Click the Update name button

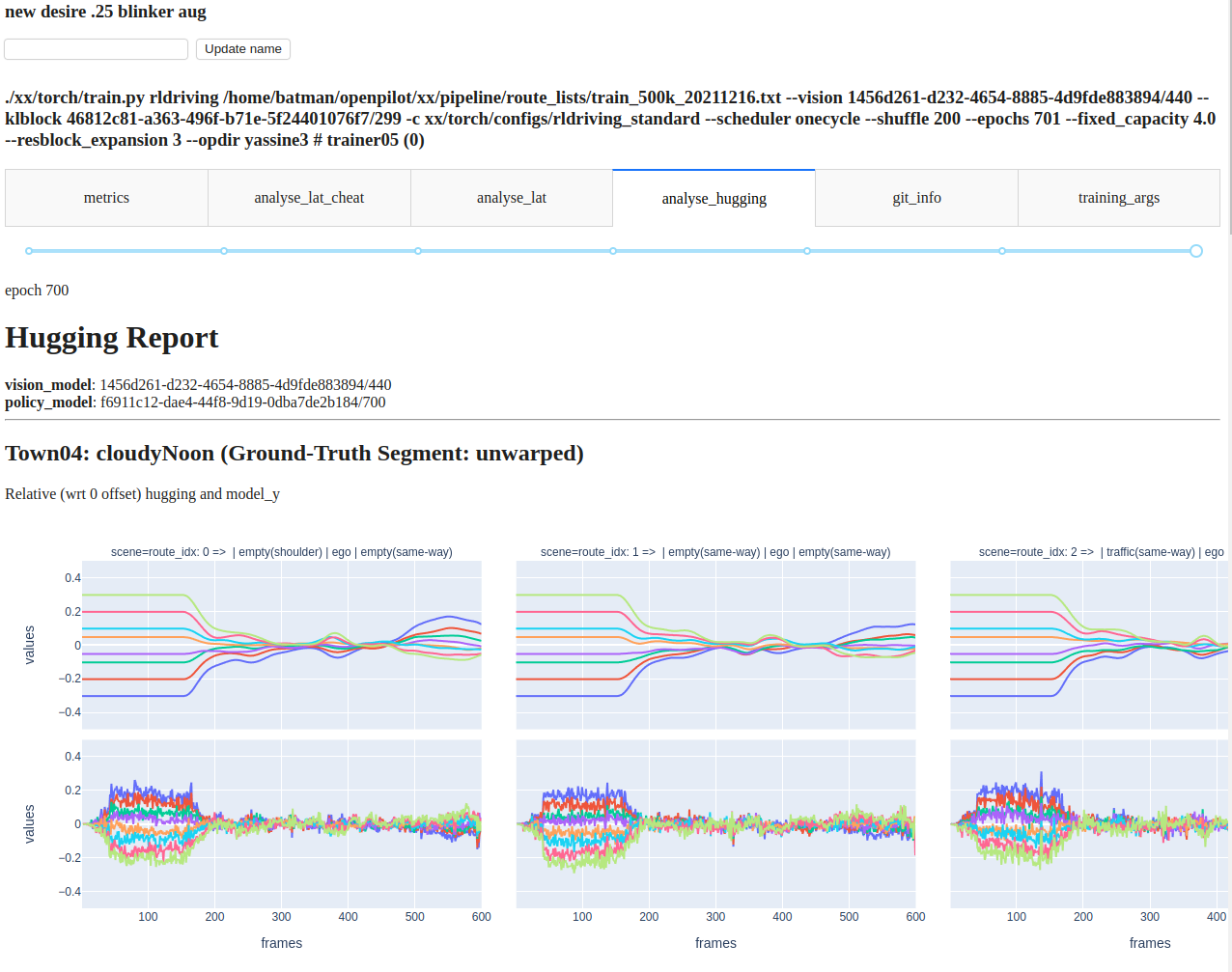(x=243, y=49)
